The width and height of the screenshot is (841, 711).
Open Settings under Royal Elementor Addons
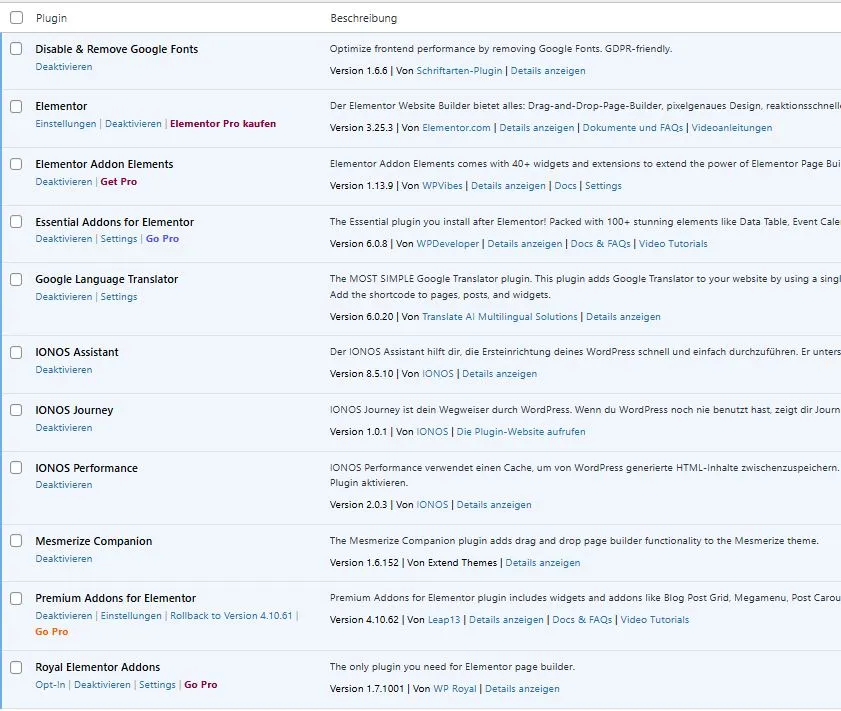157,685
